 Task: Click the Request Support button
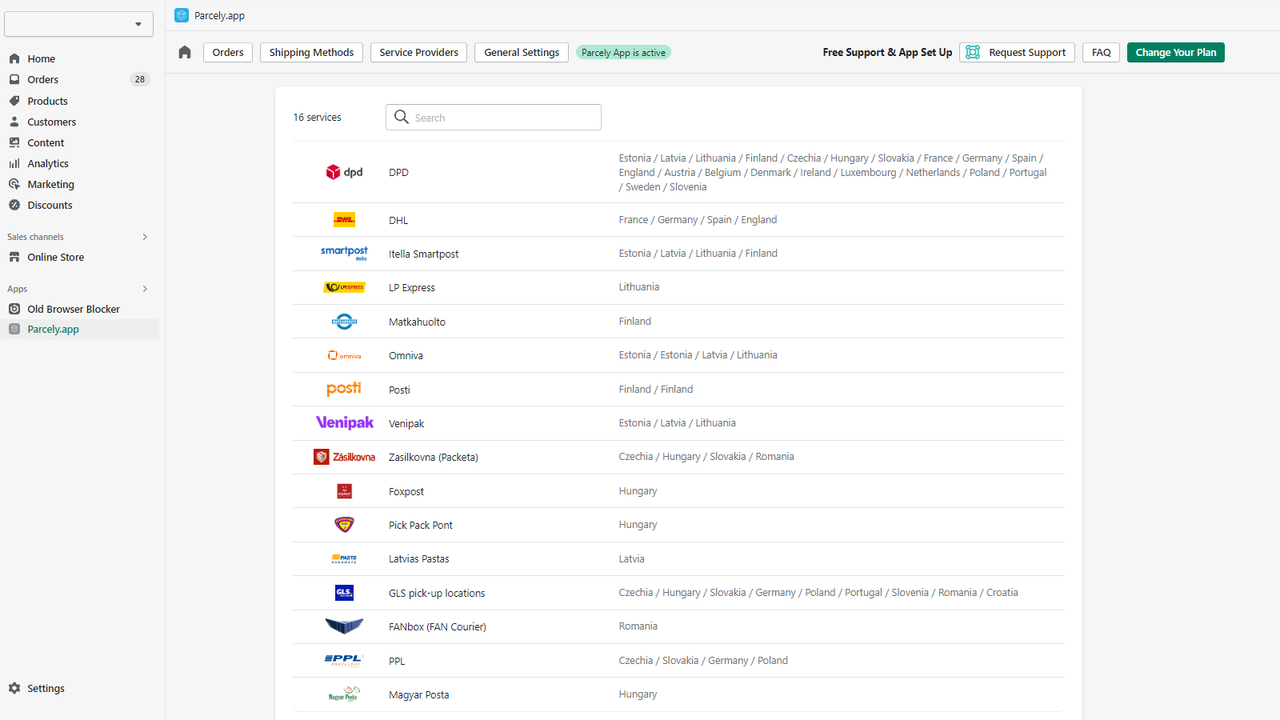tap(1017, 53)
